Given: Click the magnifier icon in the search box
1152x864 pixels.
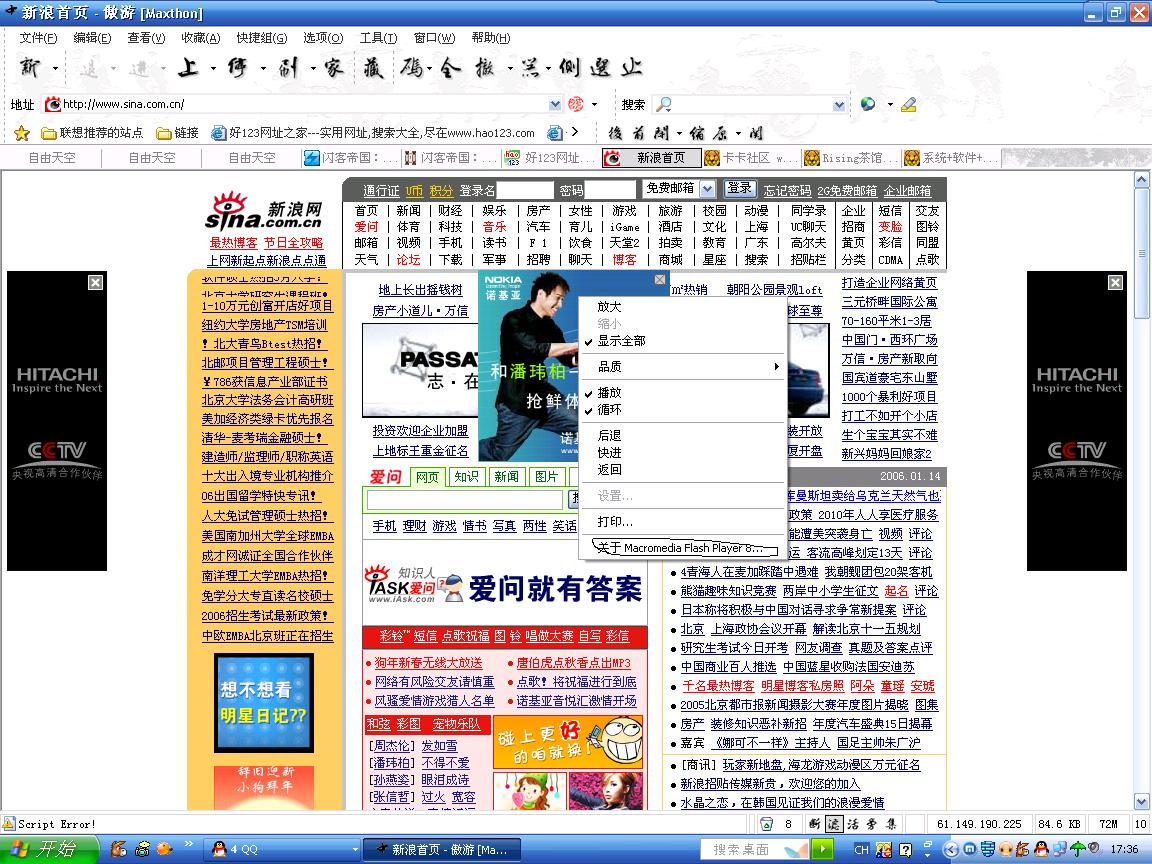Looking at the screenshot, I should click(x=663, y=104).
